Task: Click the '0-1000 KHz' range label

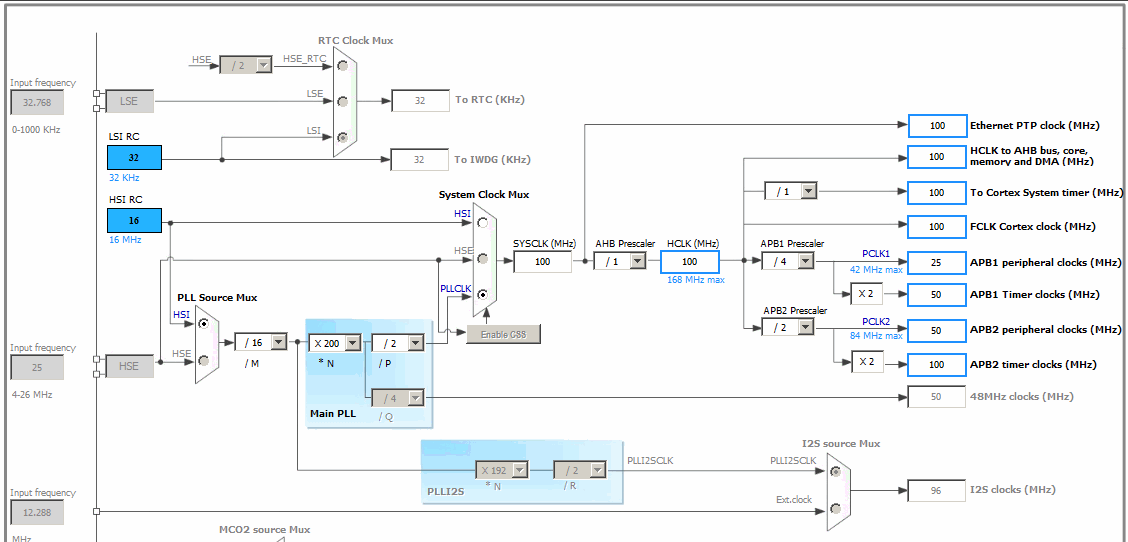Action: coord(37,130)
